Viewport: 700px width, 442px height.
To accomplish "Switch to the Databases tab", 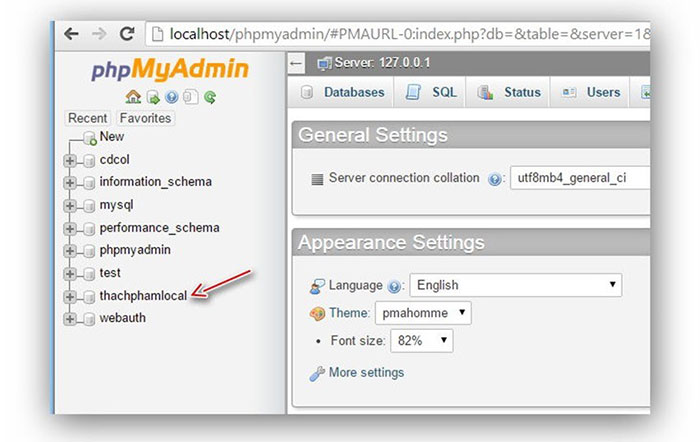I will 342,92.
